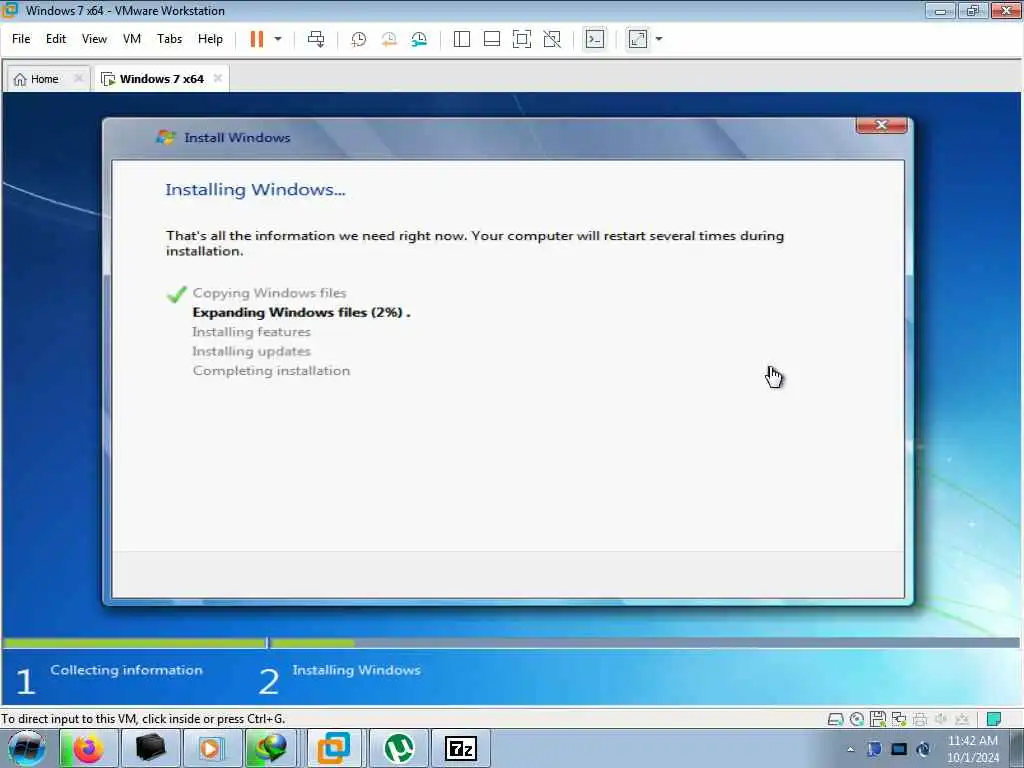Open the Edit menu

[x=56, y=39]
